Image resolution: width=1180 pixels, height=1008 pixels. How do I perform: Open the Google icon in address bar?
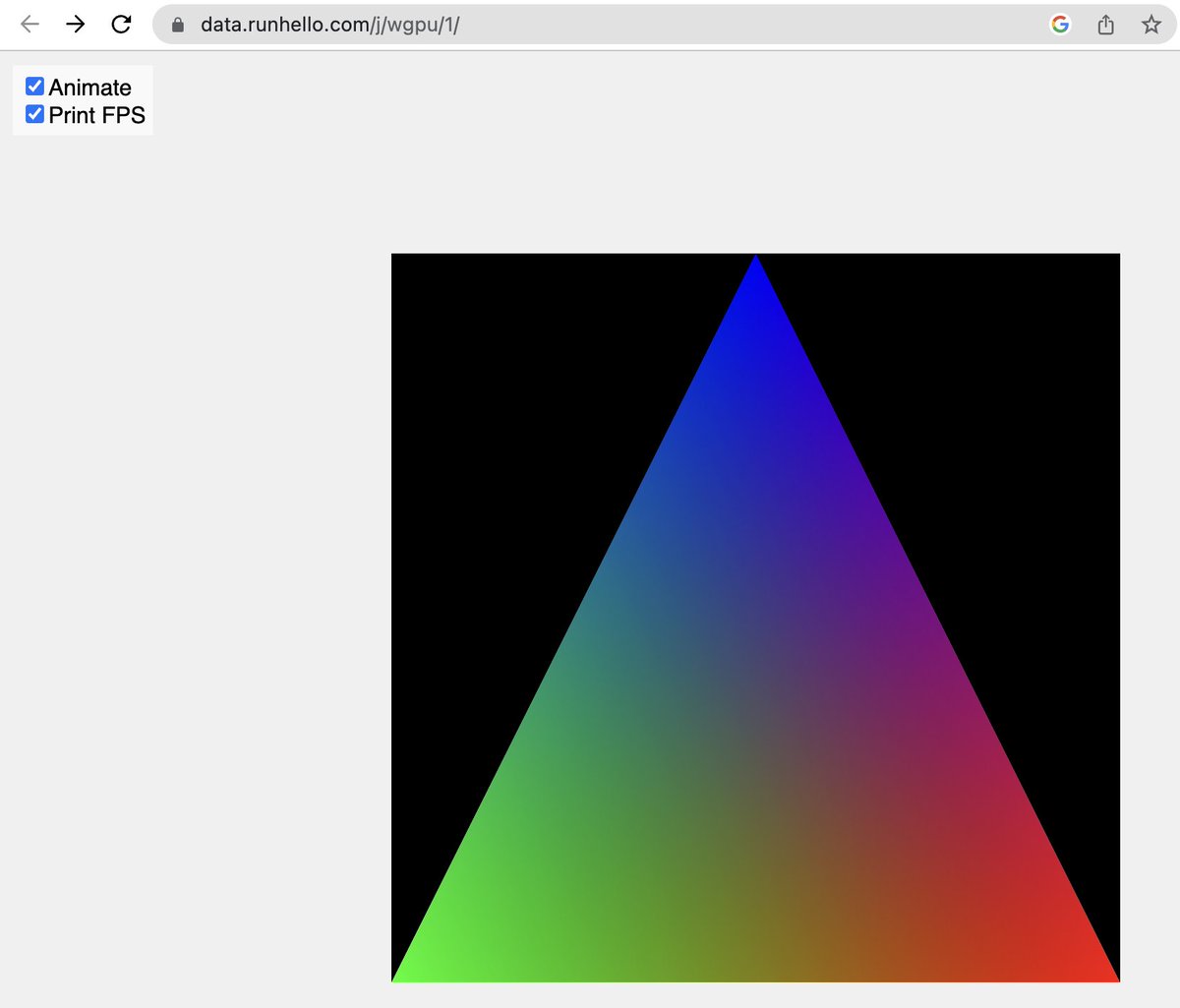tap(1060, 25)
